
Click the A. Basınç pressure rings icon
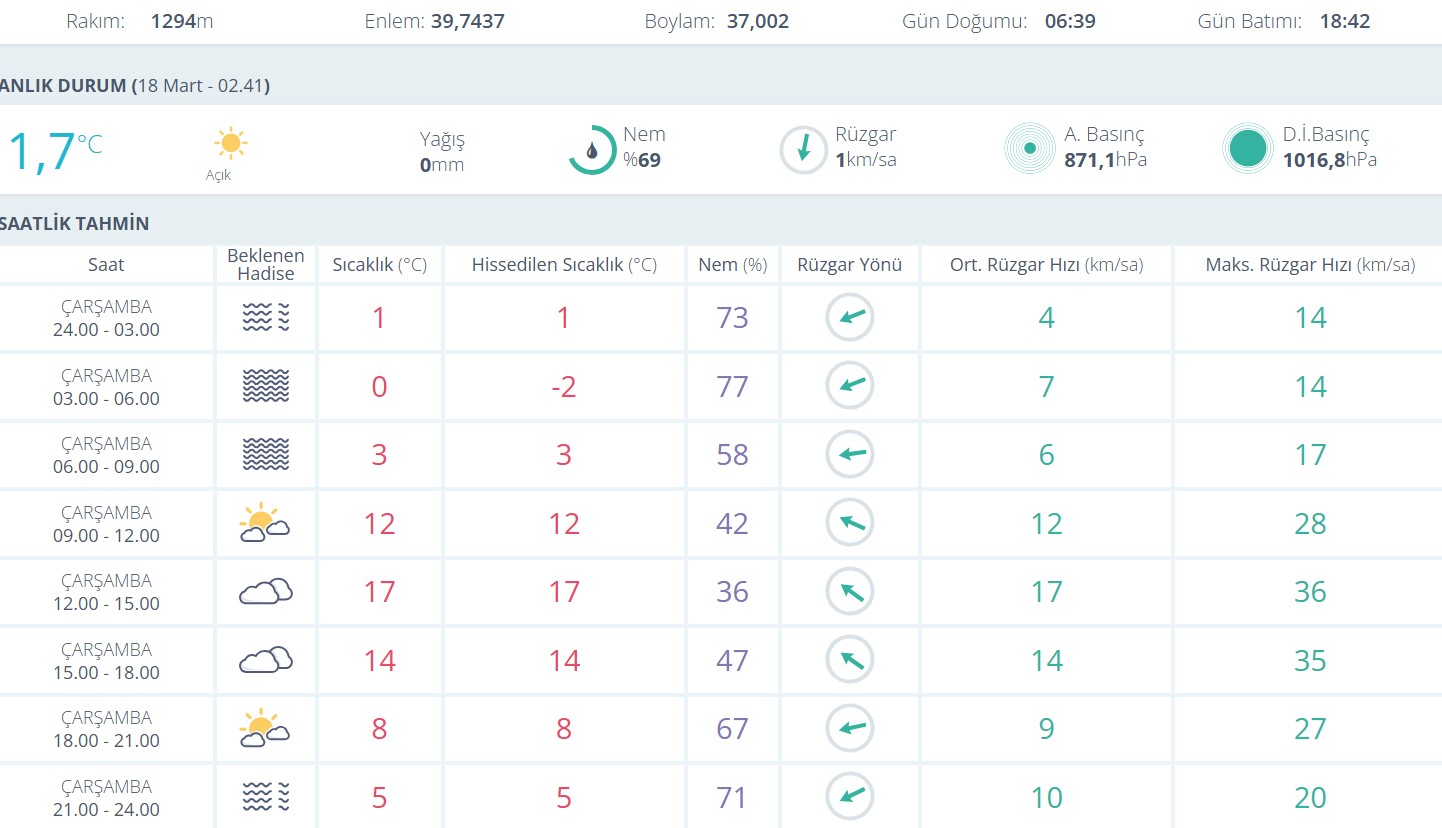point(1029,149)
